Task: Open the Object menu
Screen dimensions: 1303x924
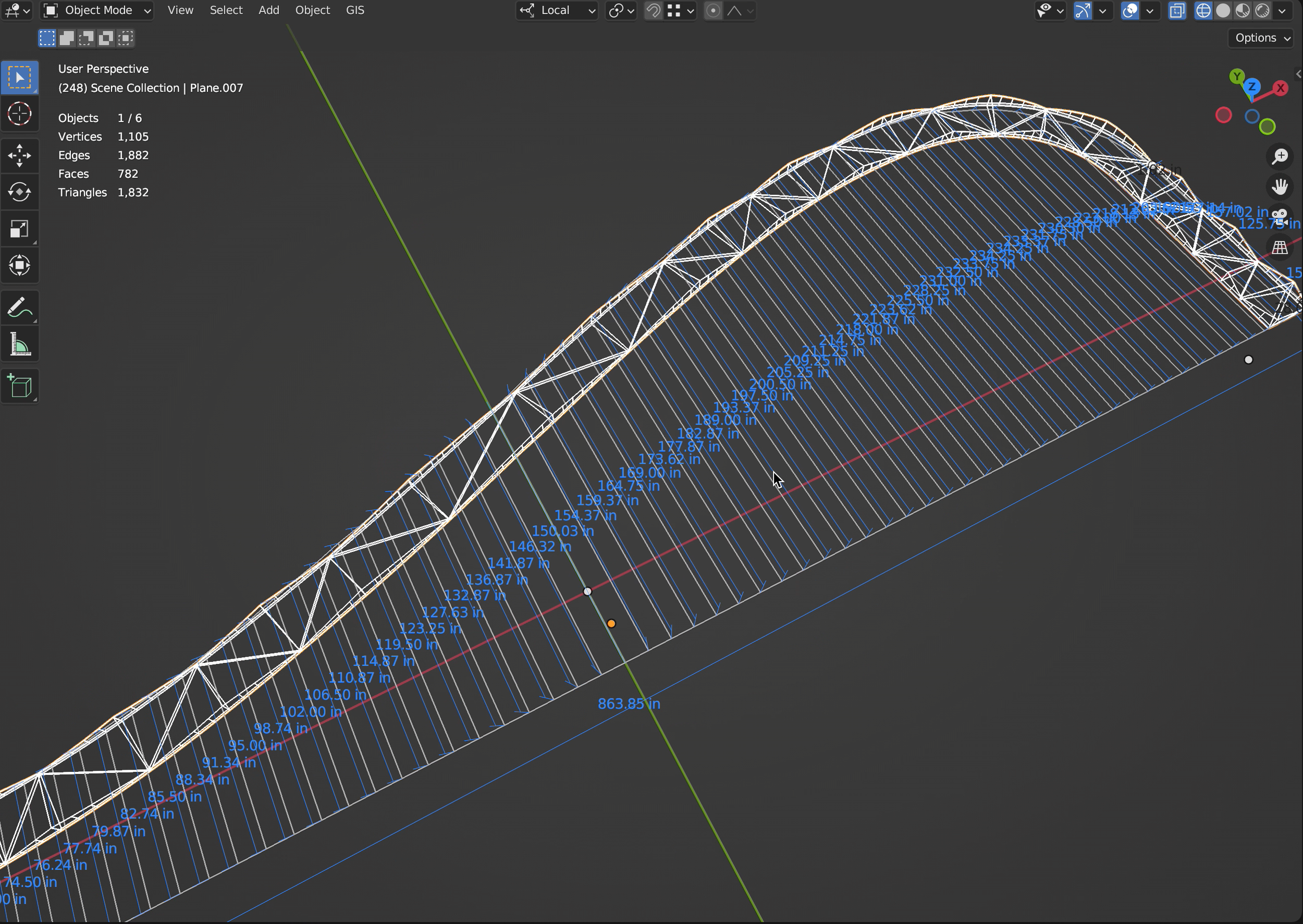Action: coord(312,10)
